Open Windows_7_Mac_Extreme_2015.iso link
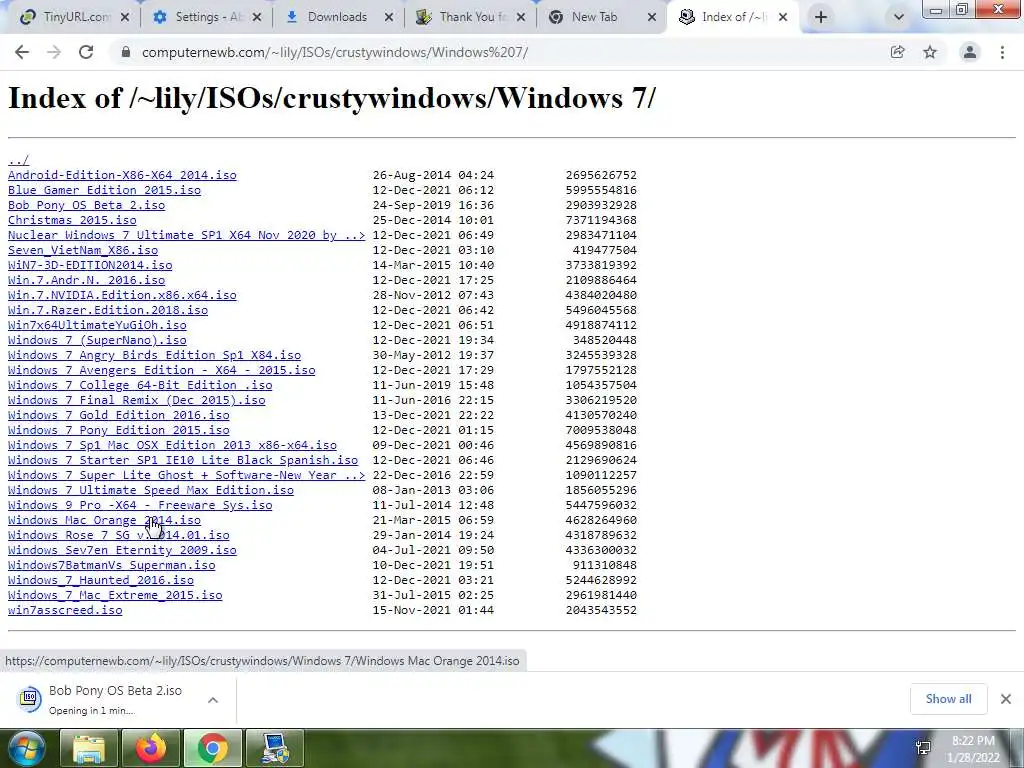This screenshot has height=768, width=1024. (x=115, y=596)
